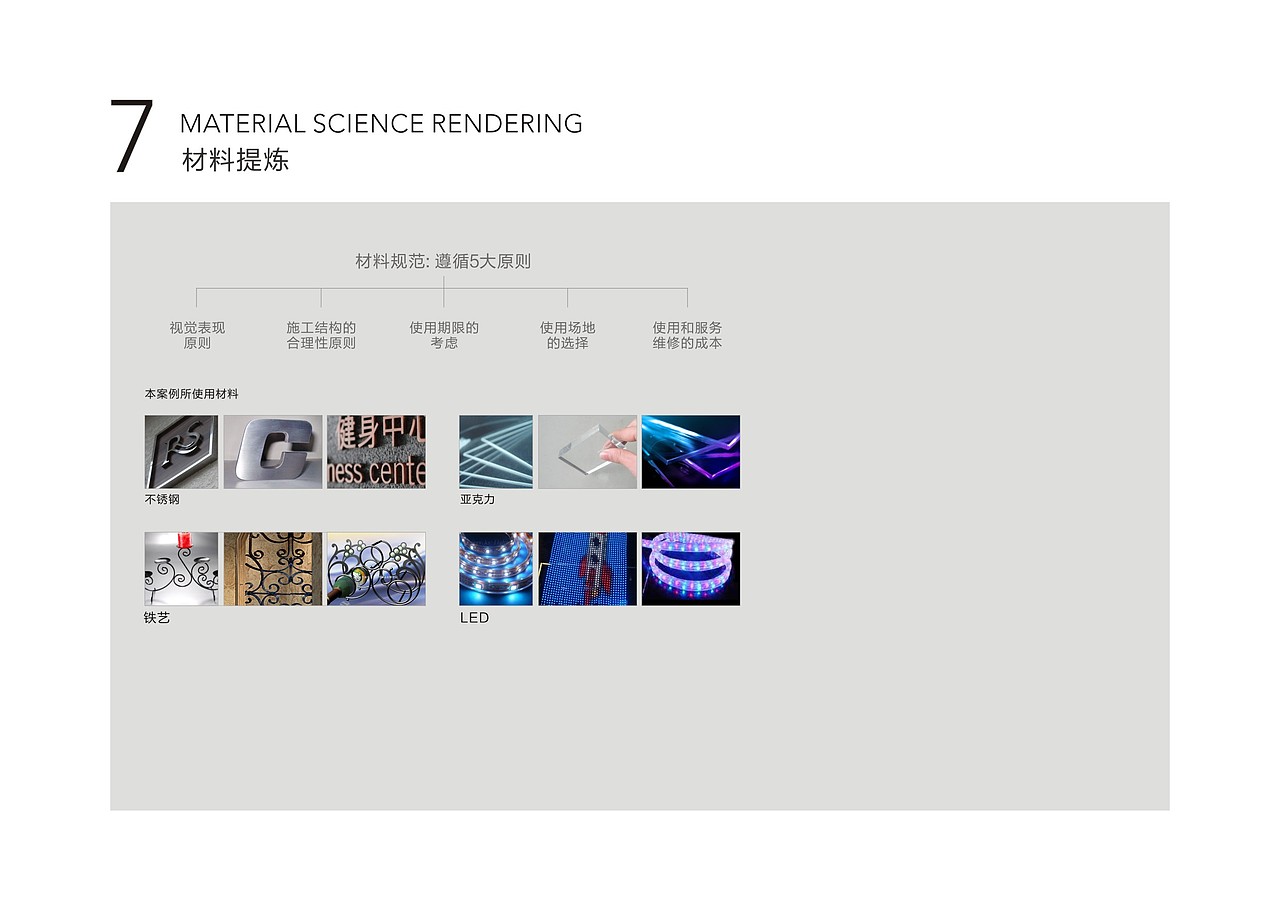
Task: Click the LED label
Action: pyautogui.click(x=474, y=618)
